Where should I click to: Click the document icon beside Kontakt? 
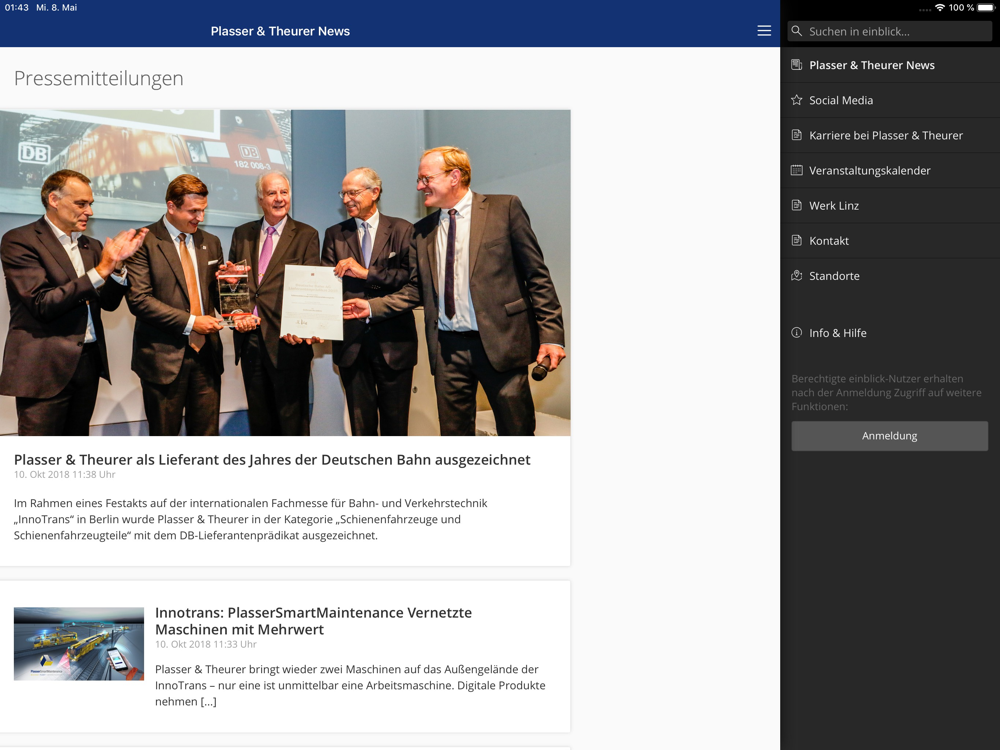click(x=797, y=240)
